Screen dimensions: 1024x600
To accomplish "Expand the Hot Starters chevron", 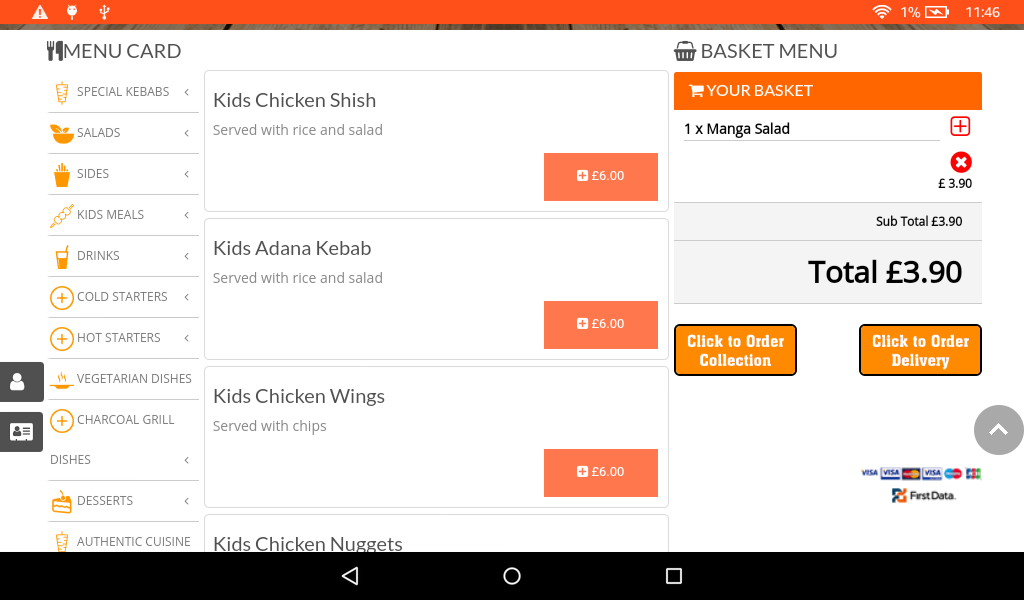I will (x=186, y=338).
